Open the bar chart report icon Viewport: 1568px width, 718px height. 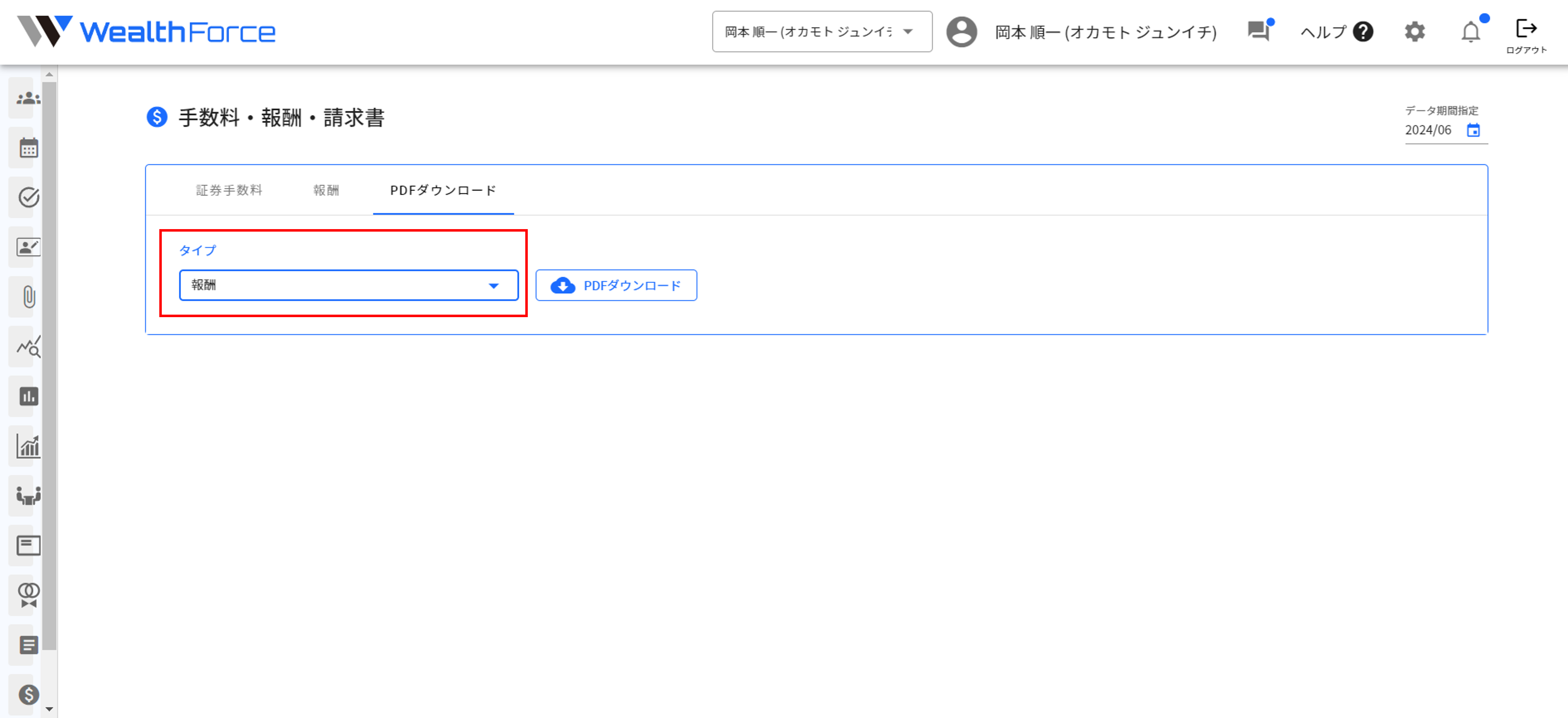pos(28,396)
